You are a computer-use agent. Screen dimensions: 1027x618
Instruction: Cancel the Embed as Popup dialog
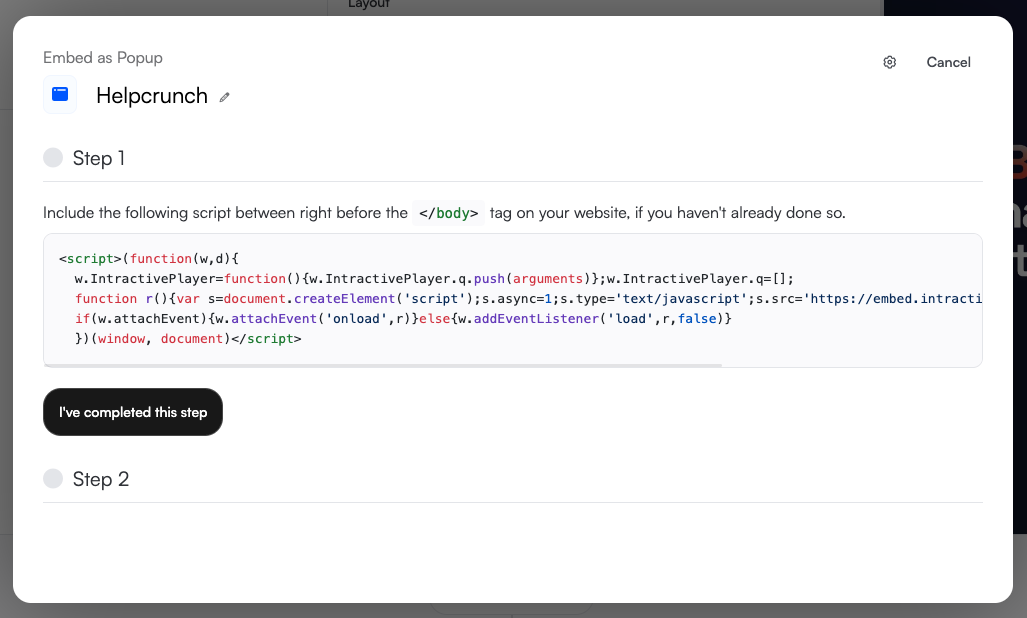pos(948,62)
